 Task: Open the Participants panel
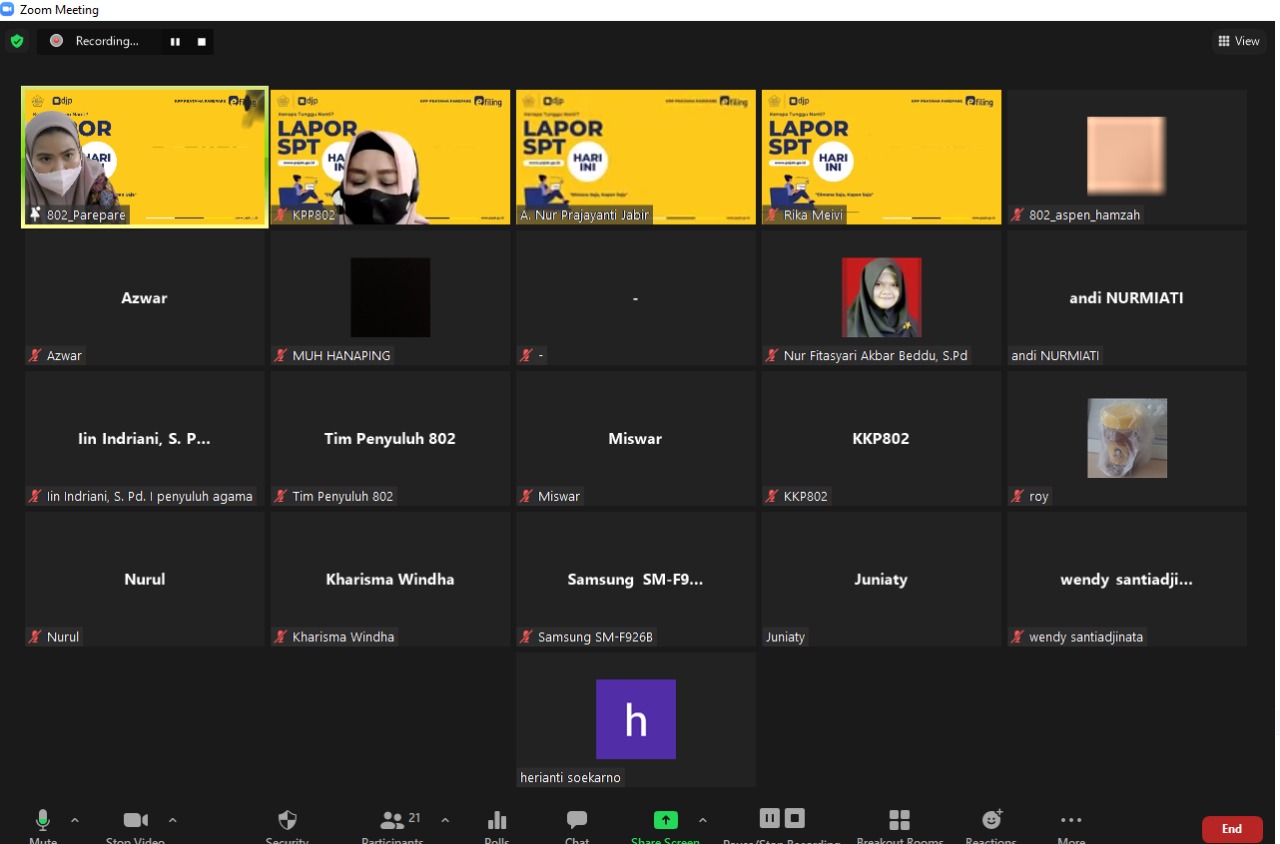[x=393, y=821]
